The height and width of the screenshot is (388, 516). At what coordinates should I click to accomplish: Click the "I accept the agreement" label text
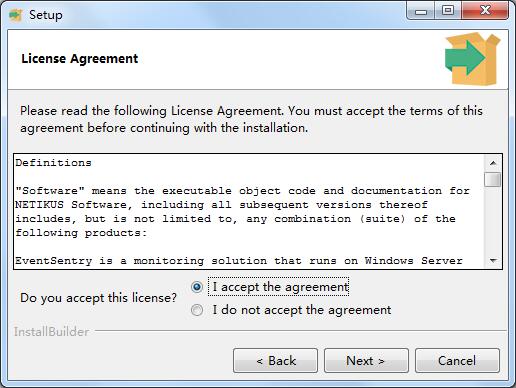click(x=280, y=287)
